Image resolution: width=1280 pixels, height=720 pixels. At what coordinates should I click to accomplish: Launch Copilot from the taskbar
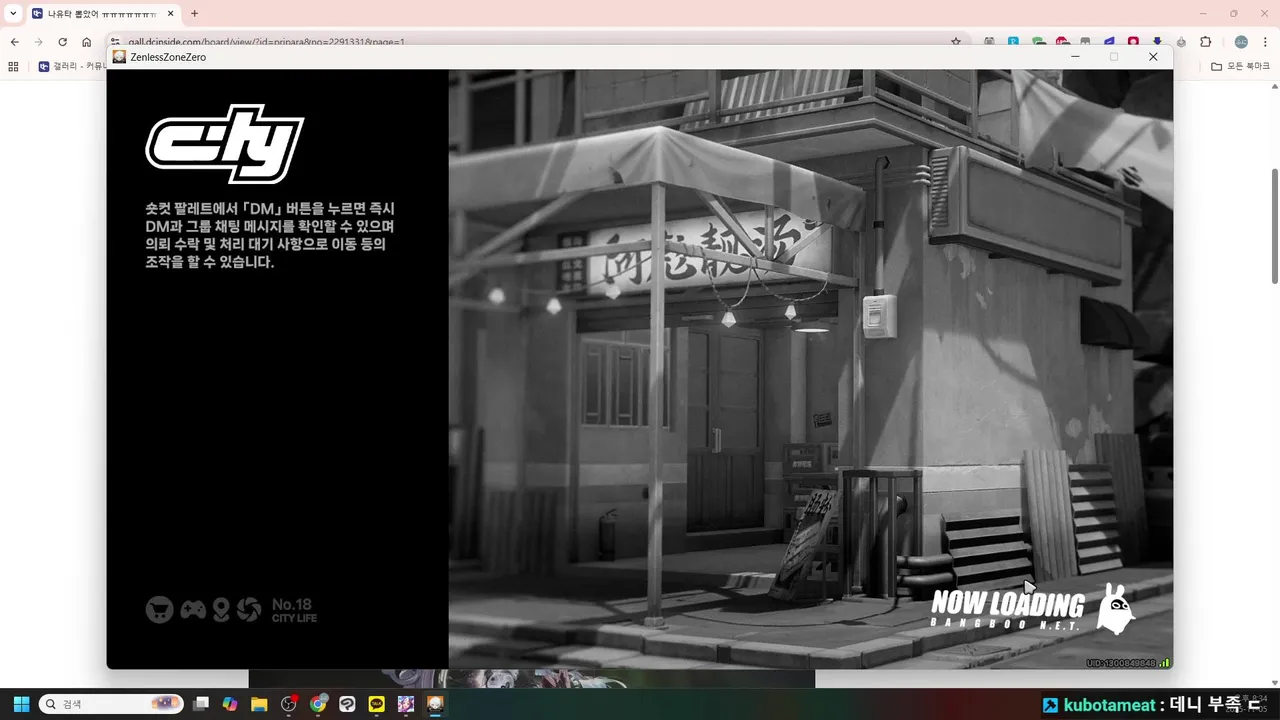[x=230, y=704]
